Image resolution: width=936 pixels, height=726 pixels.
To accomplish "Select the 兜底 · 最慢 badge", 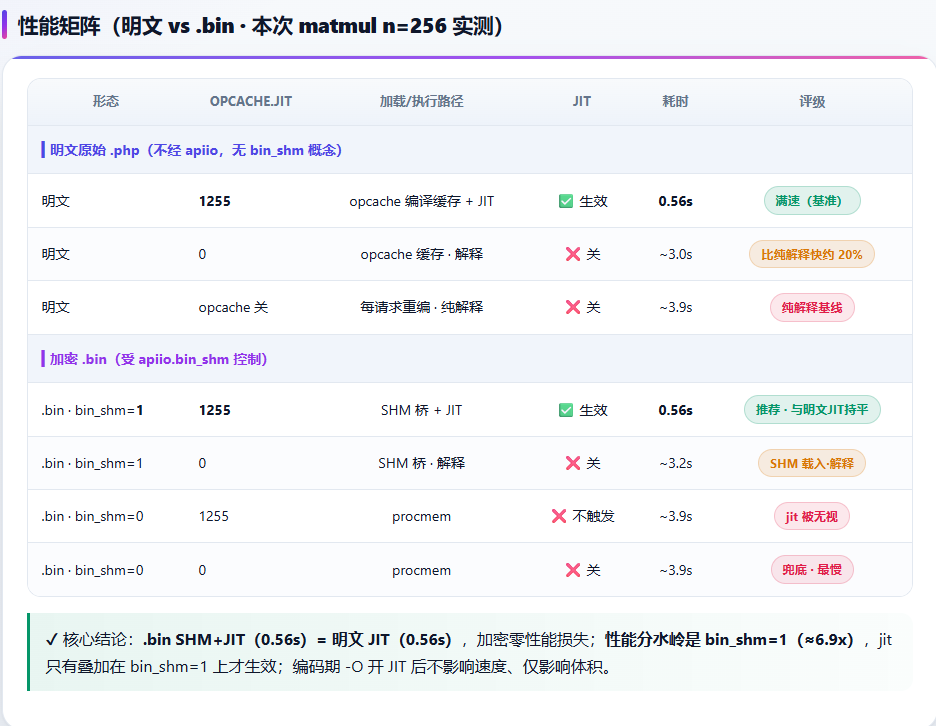I will point(812,570).
